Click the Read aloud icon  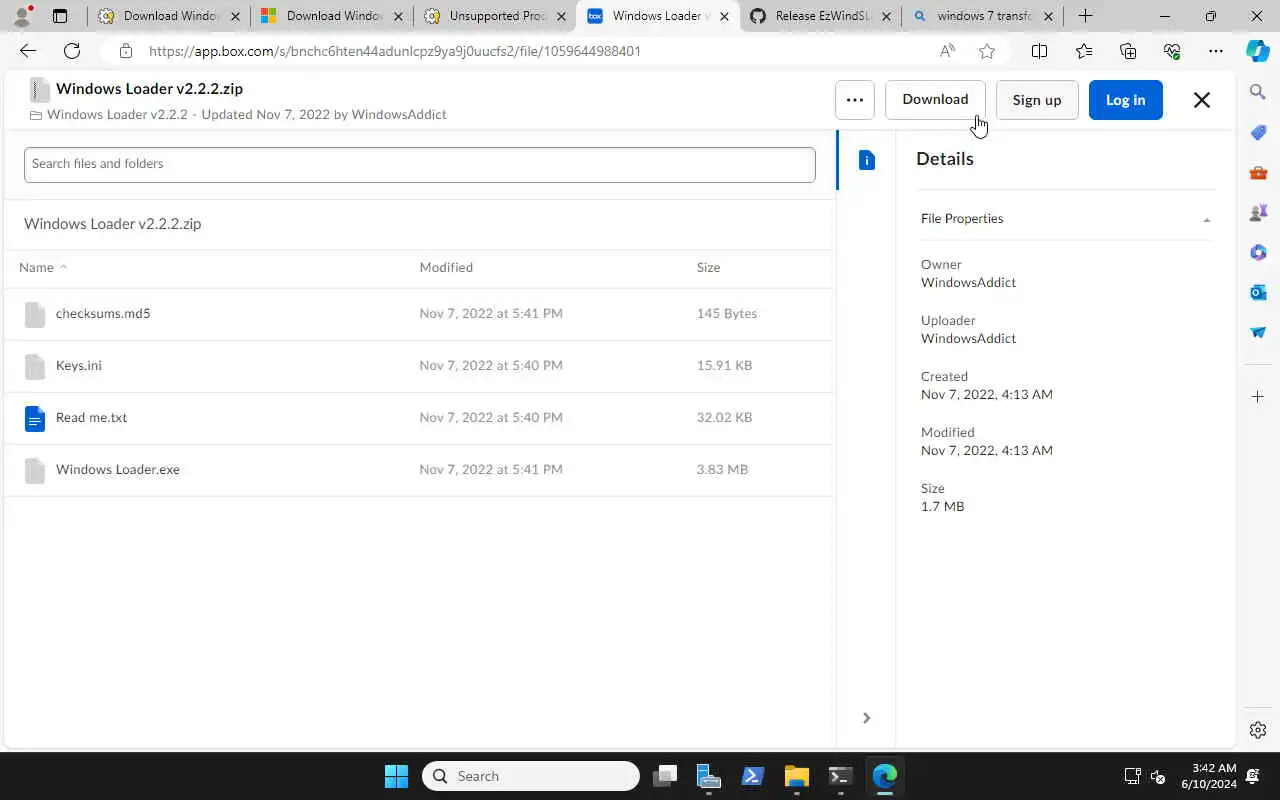click(x=947, y=51)
